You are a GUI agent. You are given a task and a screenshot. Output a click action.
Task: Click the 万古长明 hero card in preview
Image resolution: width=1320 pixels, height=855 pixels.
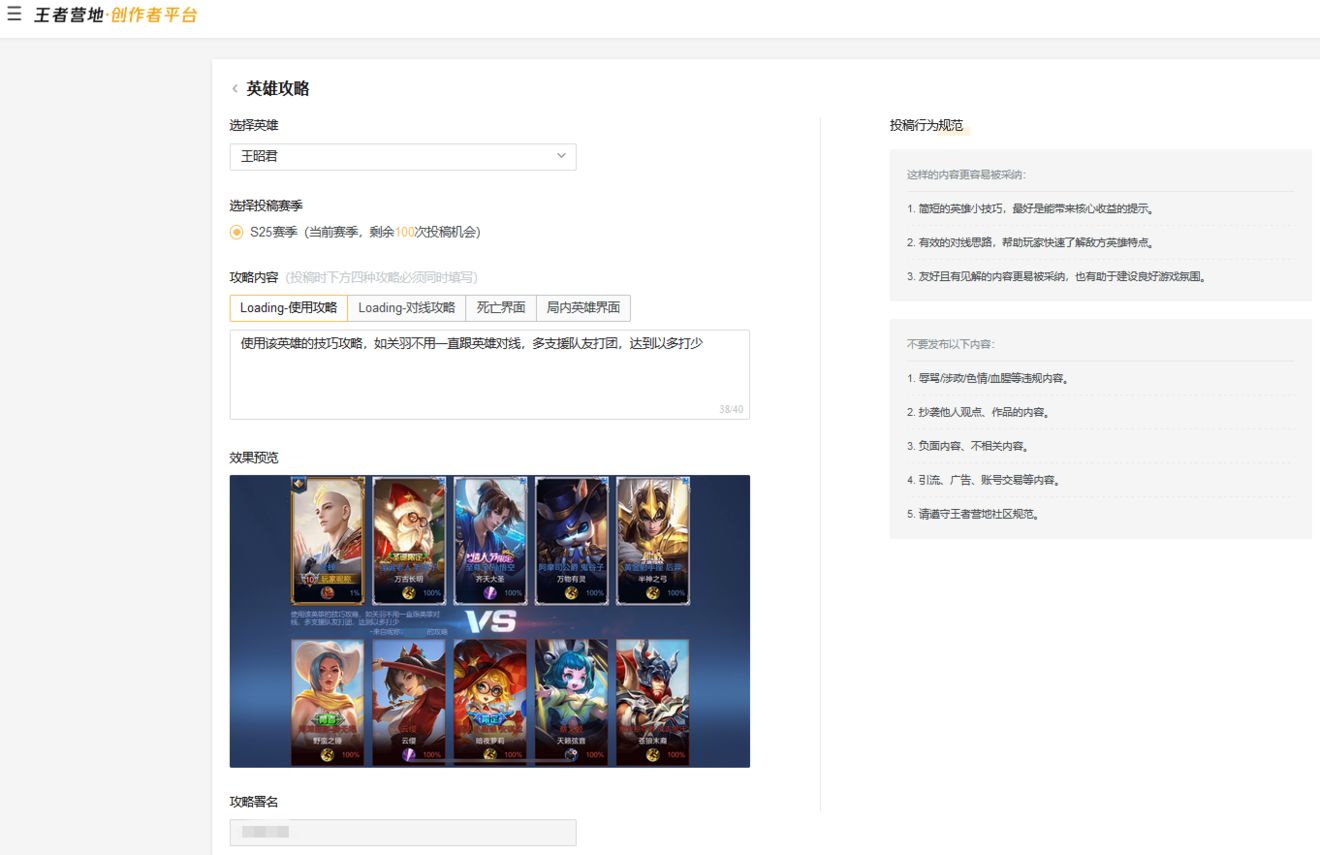click(410, 541)
